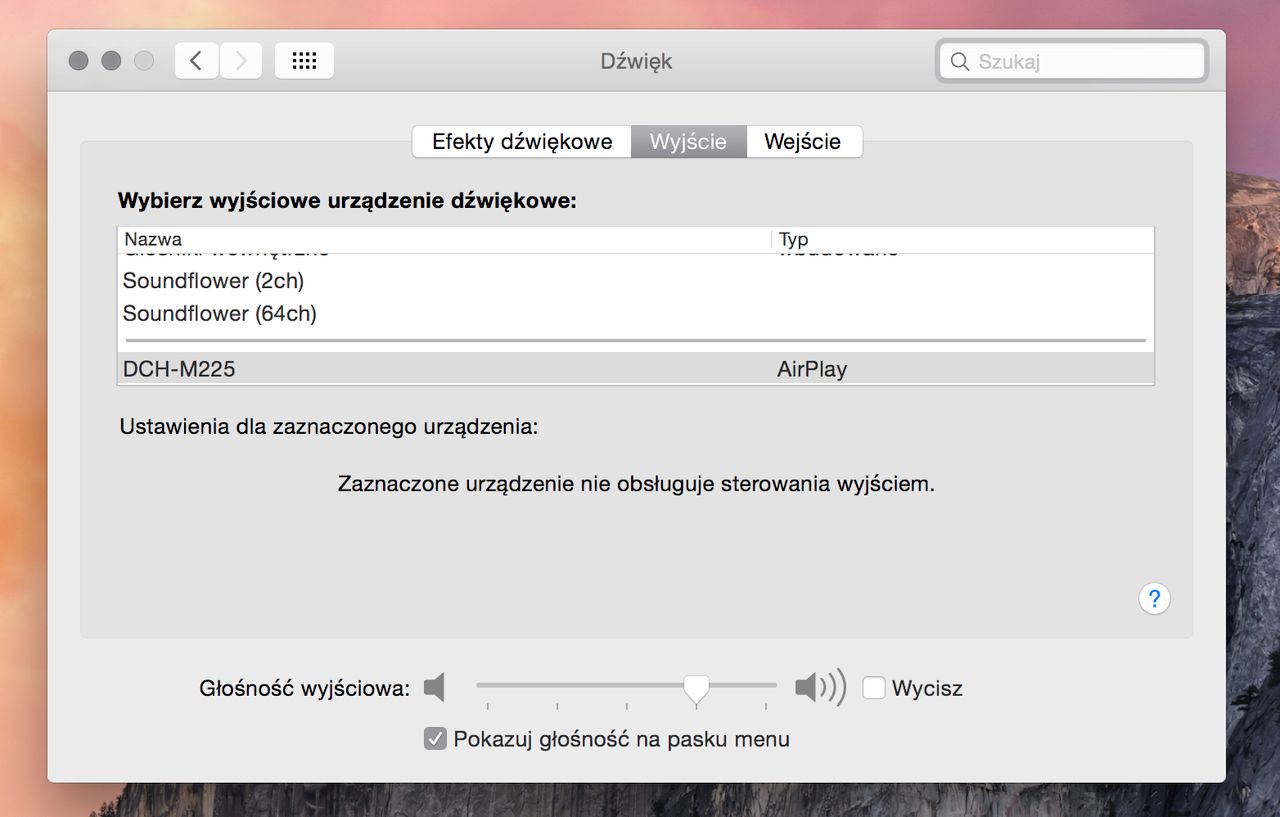
Task: Switch to Efekty dźwiękowe tab
Action: click(x=522, y=142)
